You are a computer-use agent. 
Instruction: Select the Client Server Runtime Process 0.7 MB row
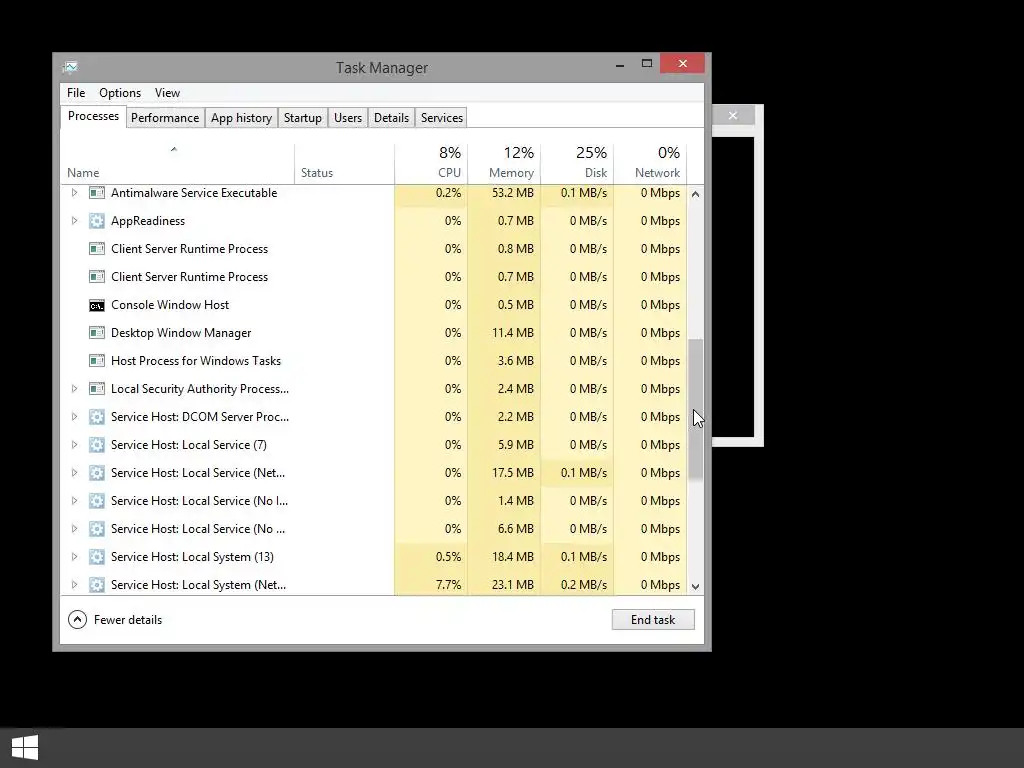374,277
